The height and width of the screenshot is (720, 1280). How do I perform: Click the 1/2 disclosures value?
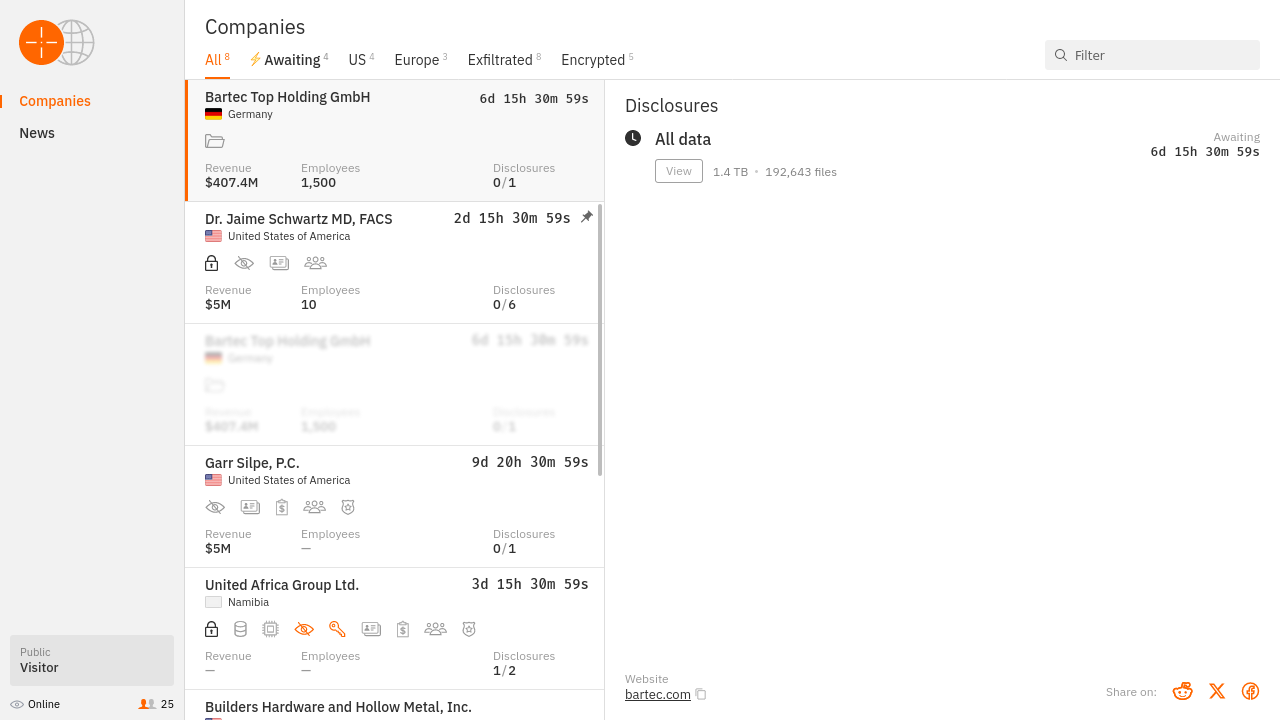[505, 671]
